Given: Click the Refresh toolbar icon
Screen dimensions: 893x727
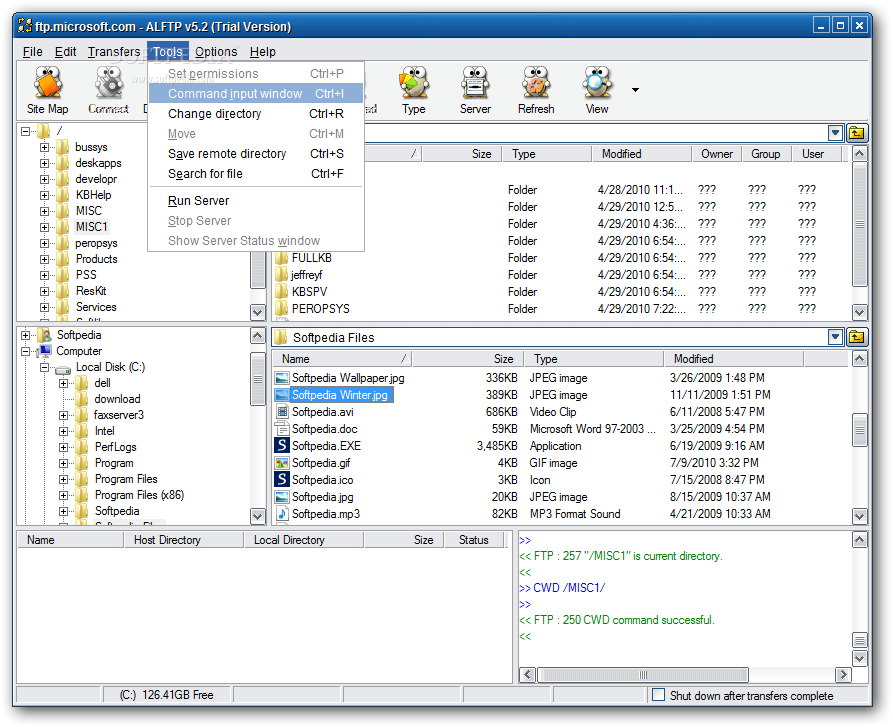Looking at the screenshot, I should tap(536, 91).
